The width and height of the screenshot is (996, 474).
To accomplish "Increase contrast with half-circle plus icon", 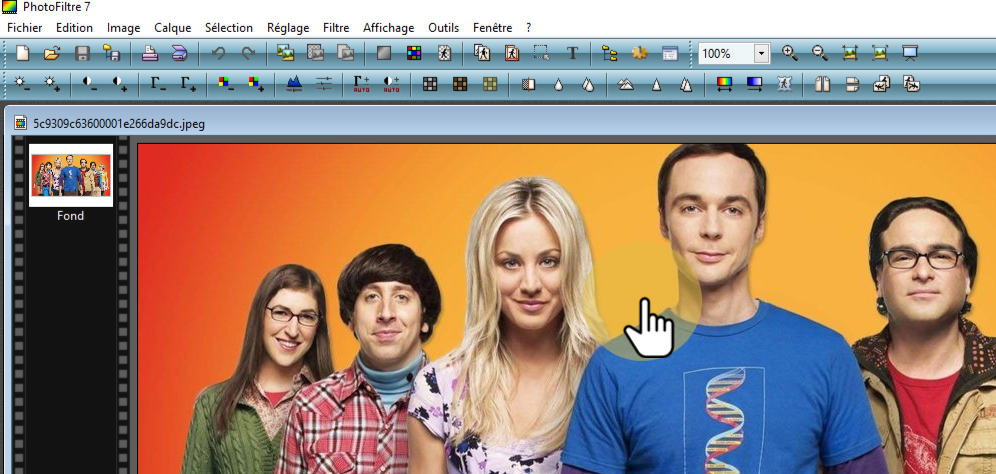I will pyautogui.click(x=120, y=84).
